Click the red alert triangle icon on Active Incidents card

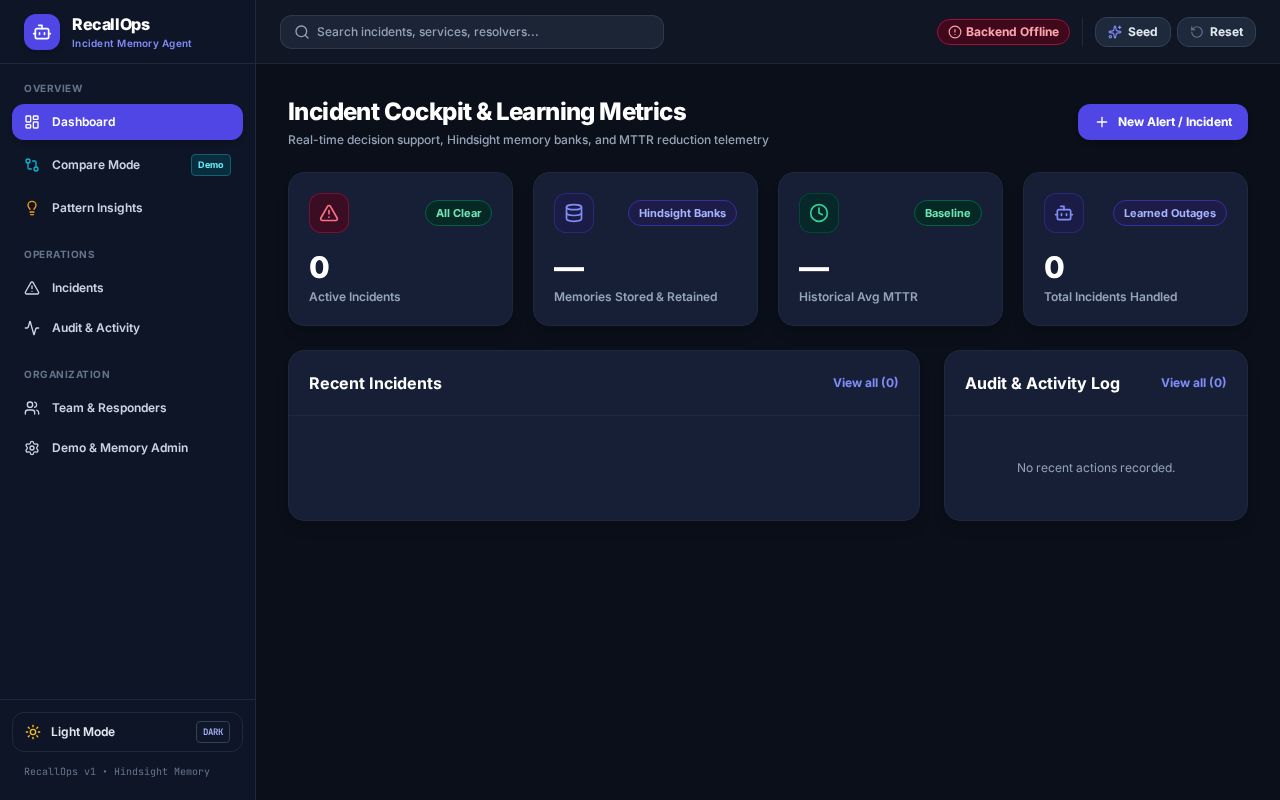(x=329, y=213)
